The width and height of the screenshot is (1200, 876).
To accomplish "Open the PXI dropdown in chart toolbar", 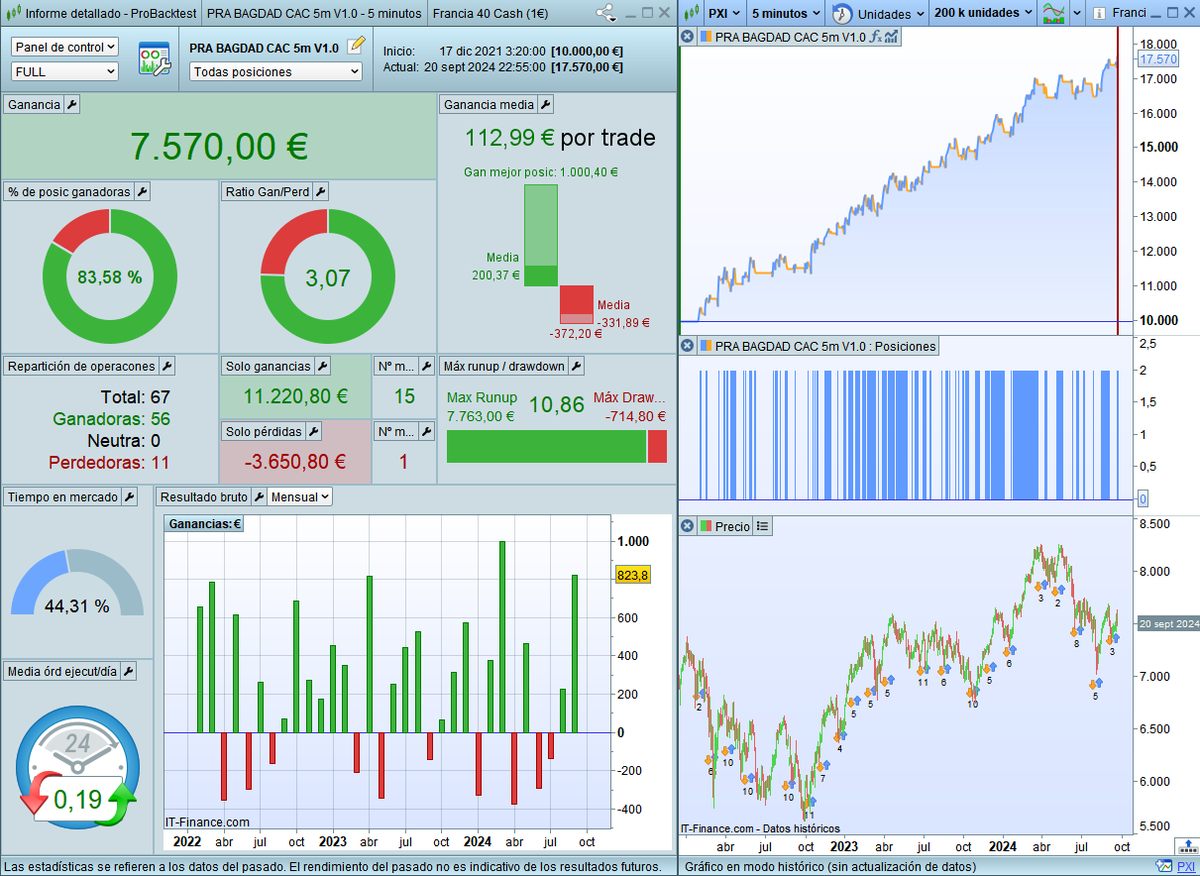I will [723, 13].
